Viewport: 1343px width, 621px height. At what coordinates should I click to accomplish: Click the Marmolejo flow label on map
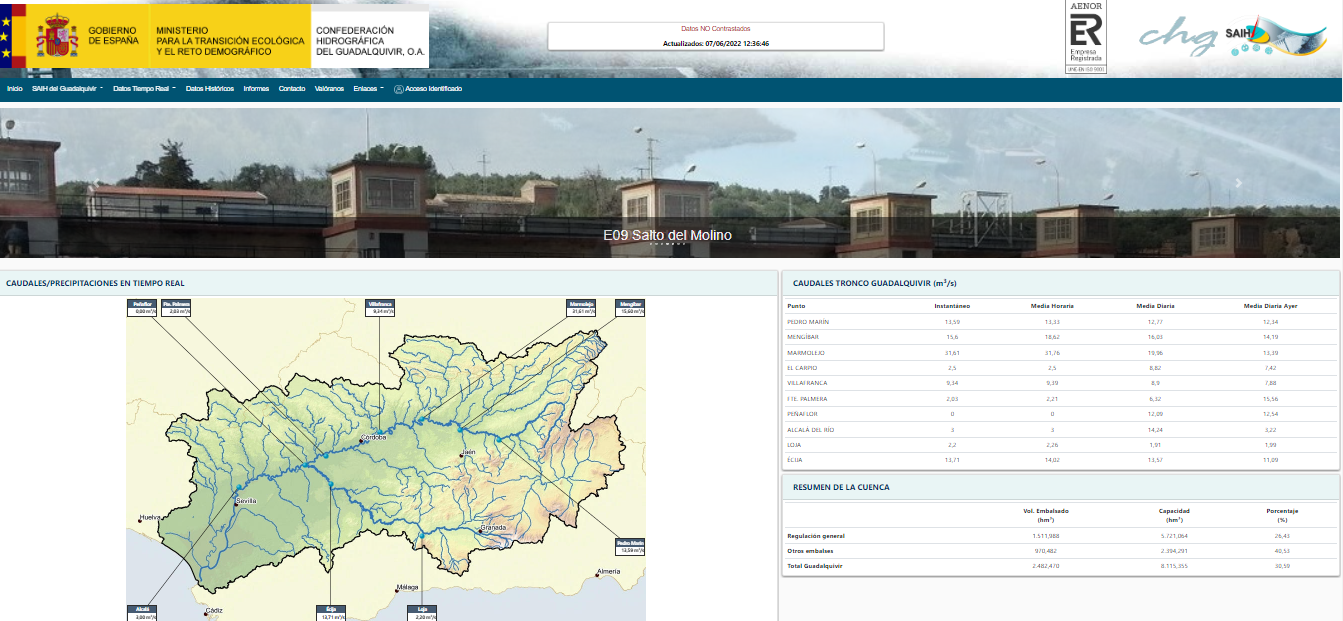pyautogui.click(x=581, y=307)
